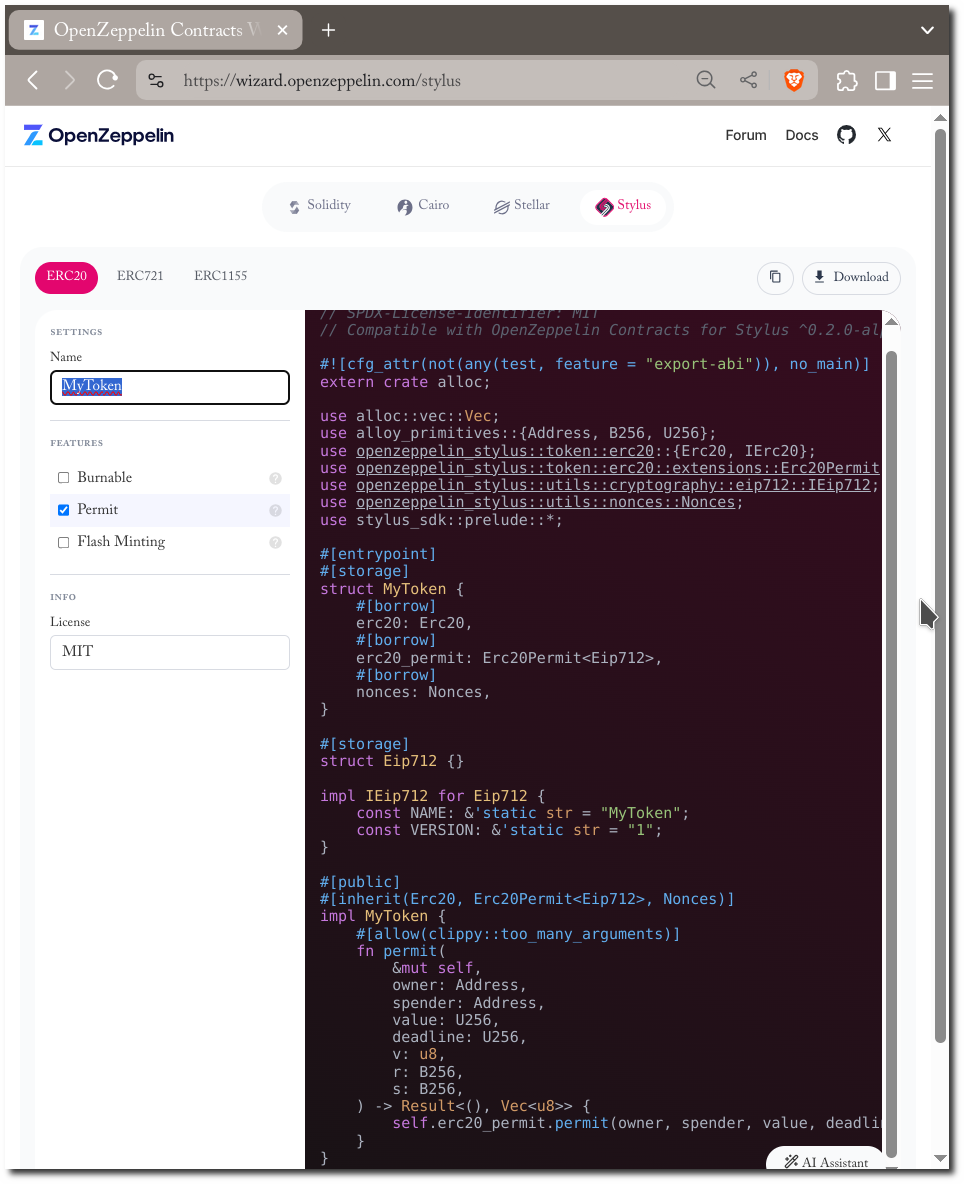Click the page vertical scrollbar
This screenshot has height=1184, width=964.
coord(940,585)
